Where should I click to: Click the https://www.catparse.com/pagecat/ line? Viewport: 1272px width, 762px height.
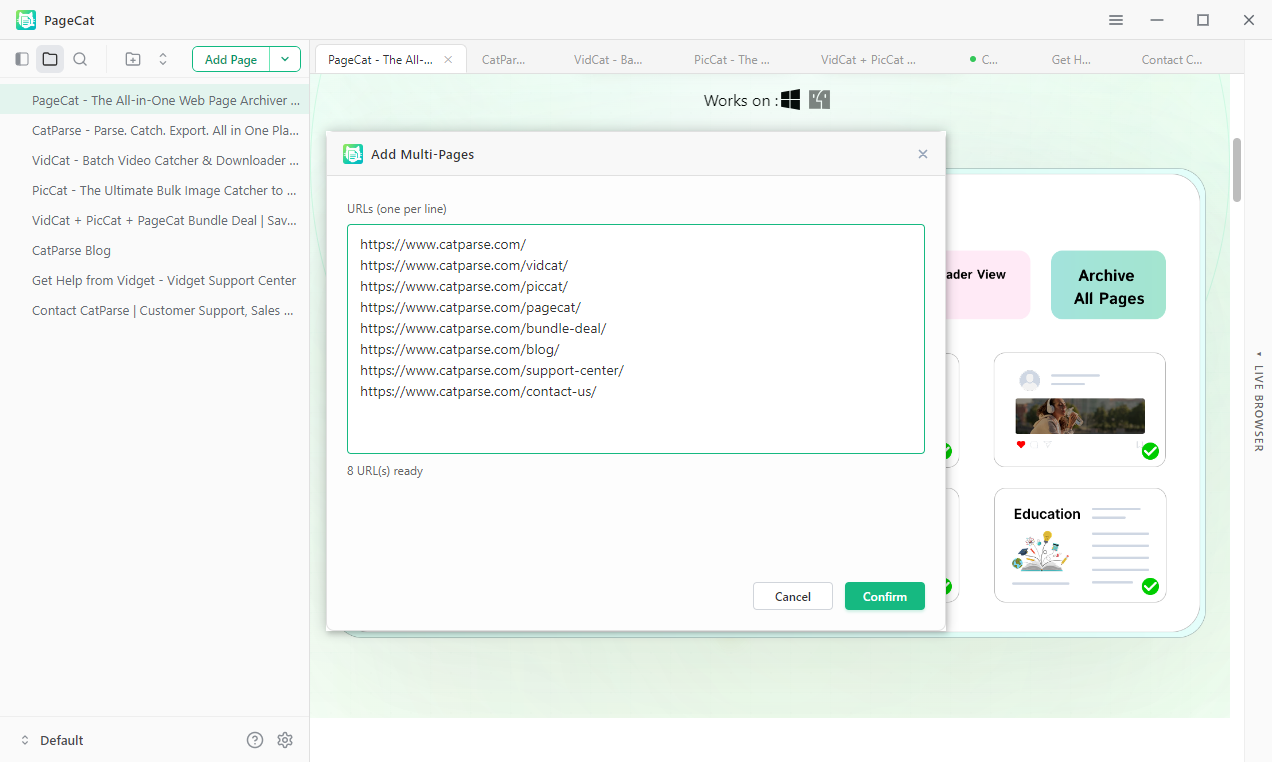coord(470,307)
